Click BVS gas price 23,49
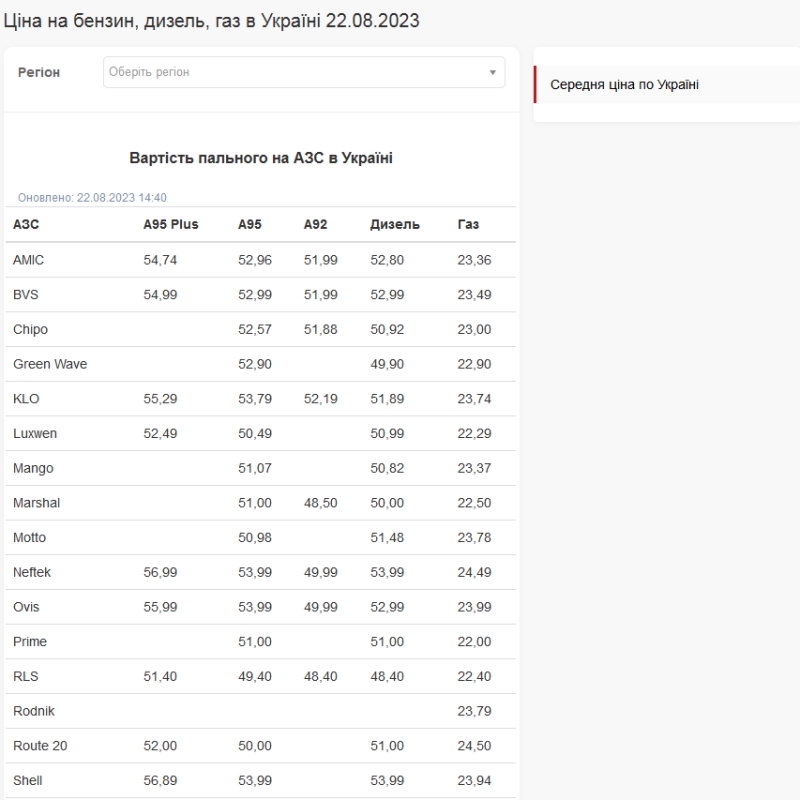The height and width of the screenshot is (800, 800). click(x=474, y=295)
